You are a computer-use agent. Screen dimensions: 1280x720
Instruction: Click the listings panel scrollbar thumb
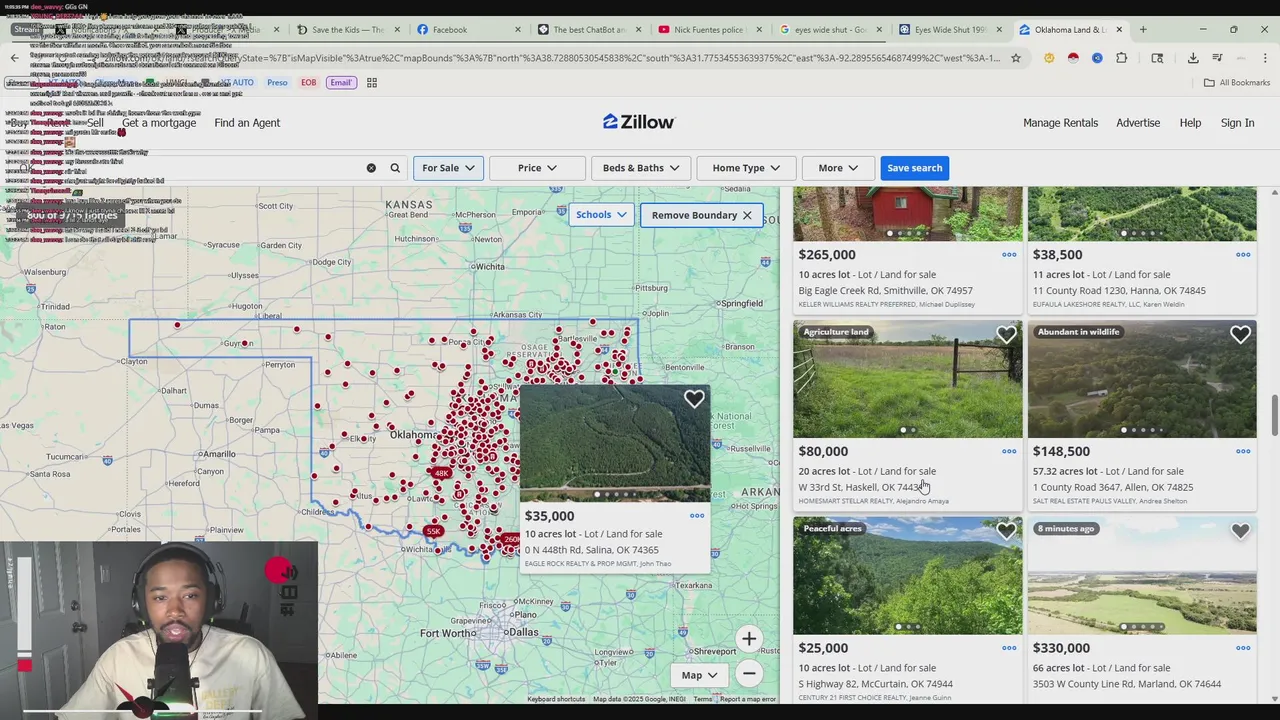tap(1274, 415)
